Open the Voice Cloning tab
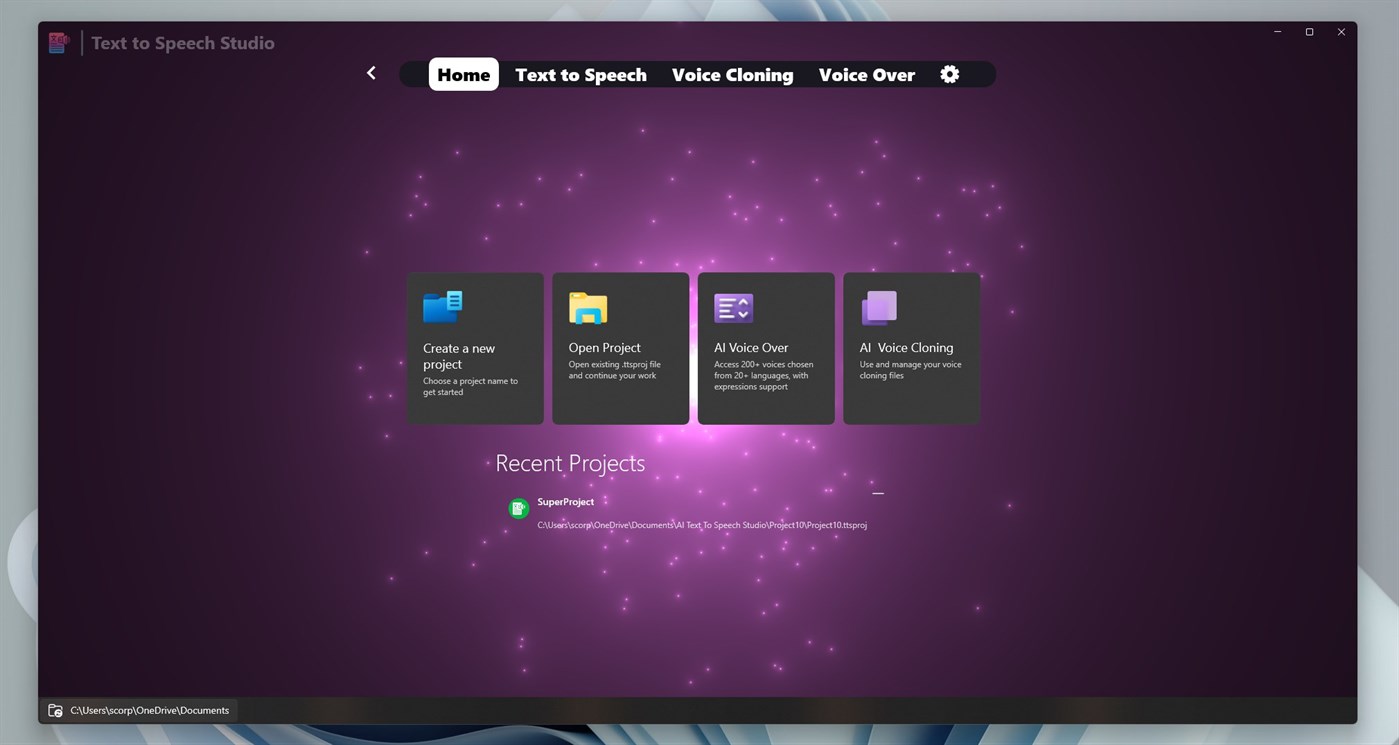 pyautogui.click(x=732, y=74)
